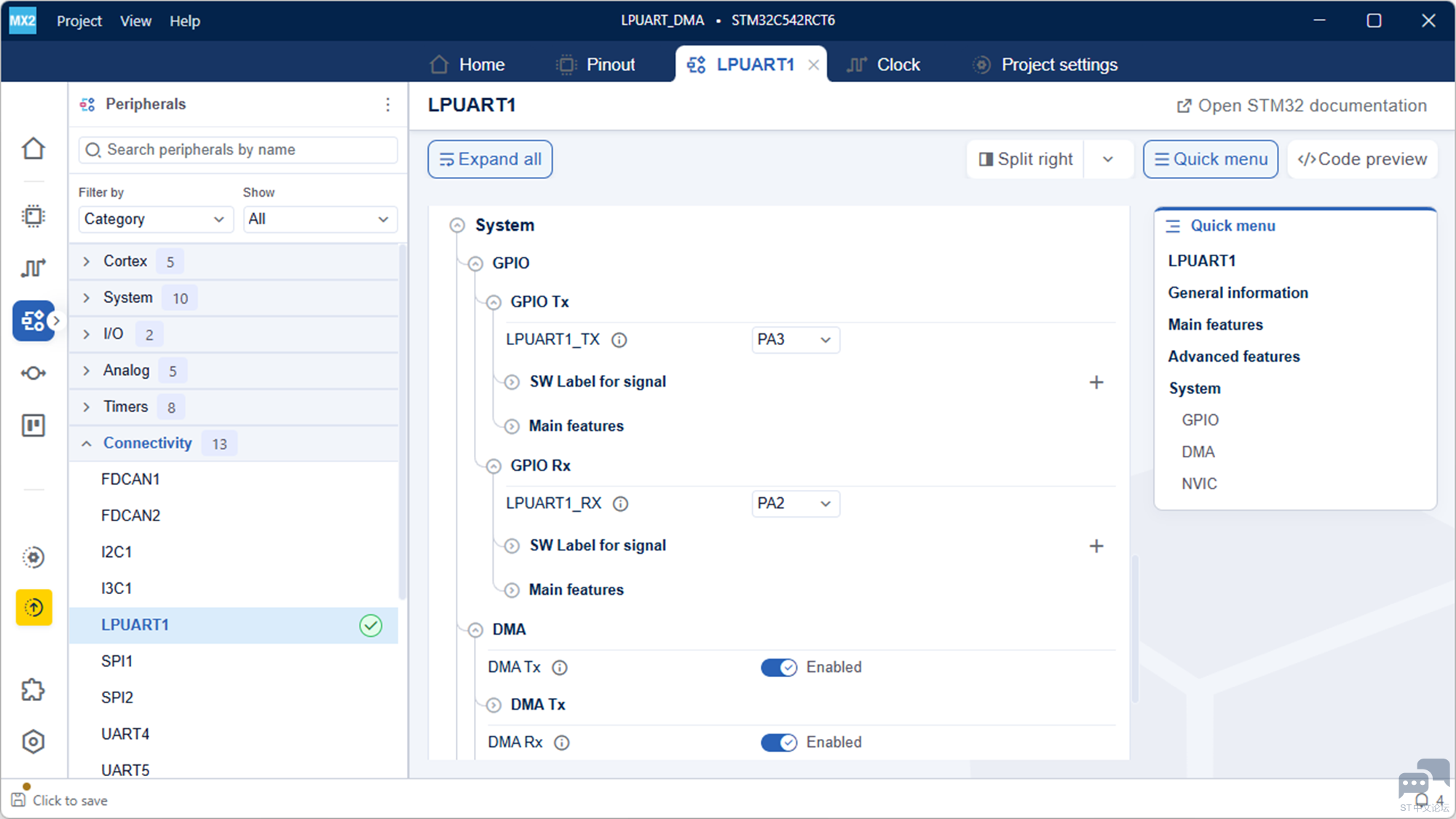The height and width of the screenshot is (819, 1456).
Task: Click the three-dot Peripherals panel menu
Action: pos(388,105)
